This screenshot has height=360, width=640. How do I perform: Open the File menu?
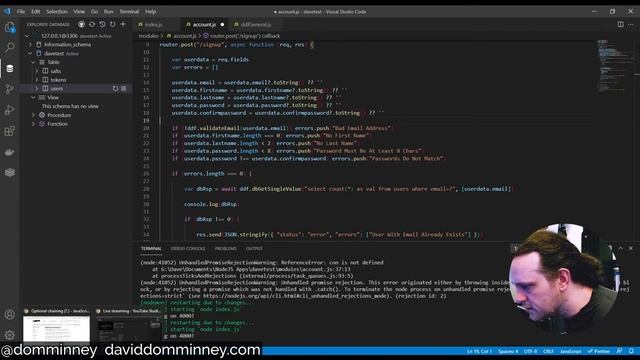coord(21,11)
